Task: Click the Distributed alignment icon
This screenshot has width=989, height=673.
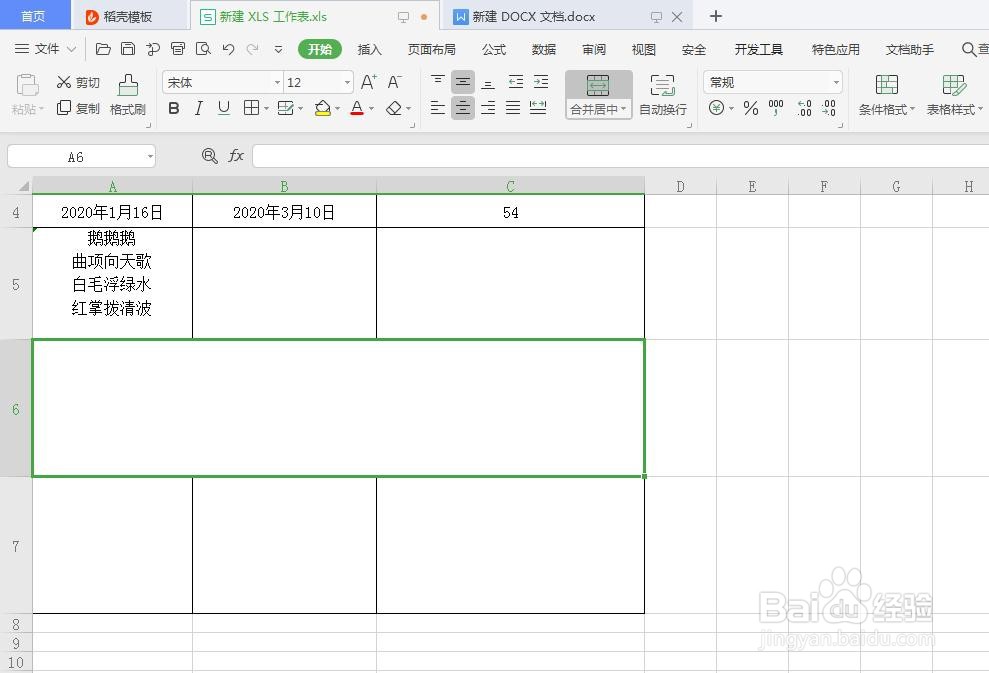Action: coord(538,108)
